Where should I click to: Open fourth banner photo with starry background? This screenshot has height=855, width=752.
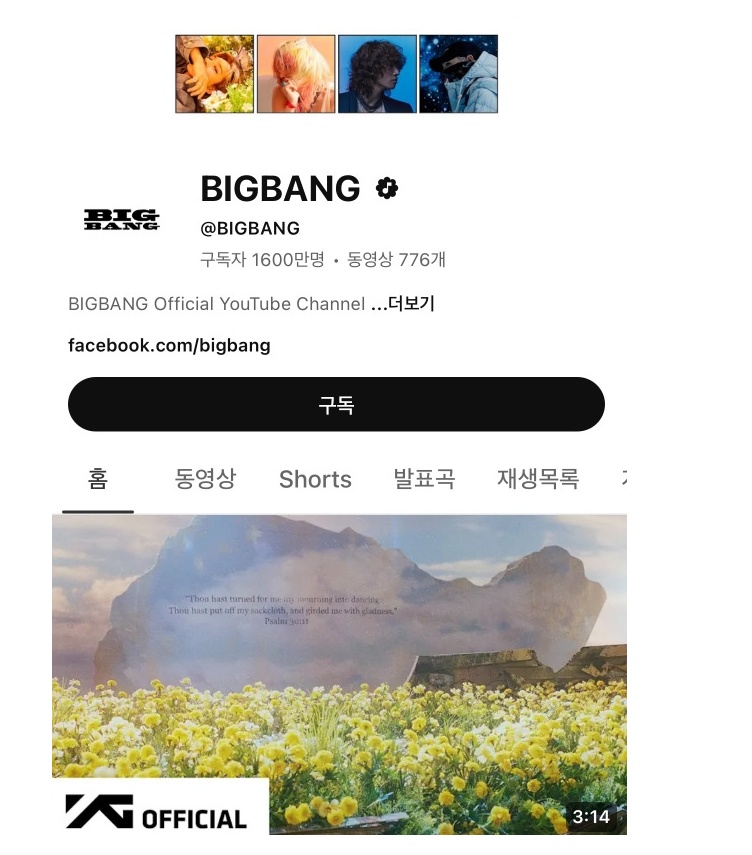click(459, 74)
